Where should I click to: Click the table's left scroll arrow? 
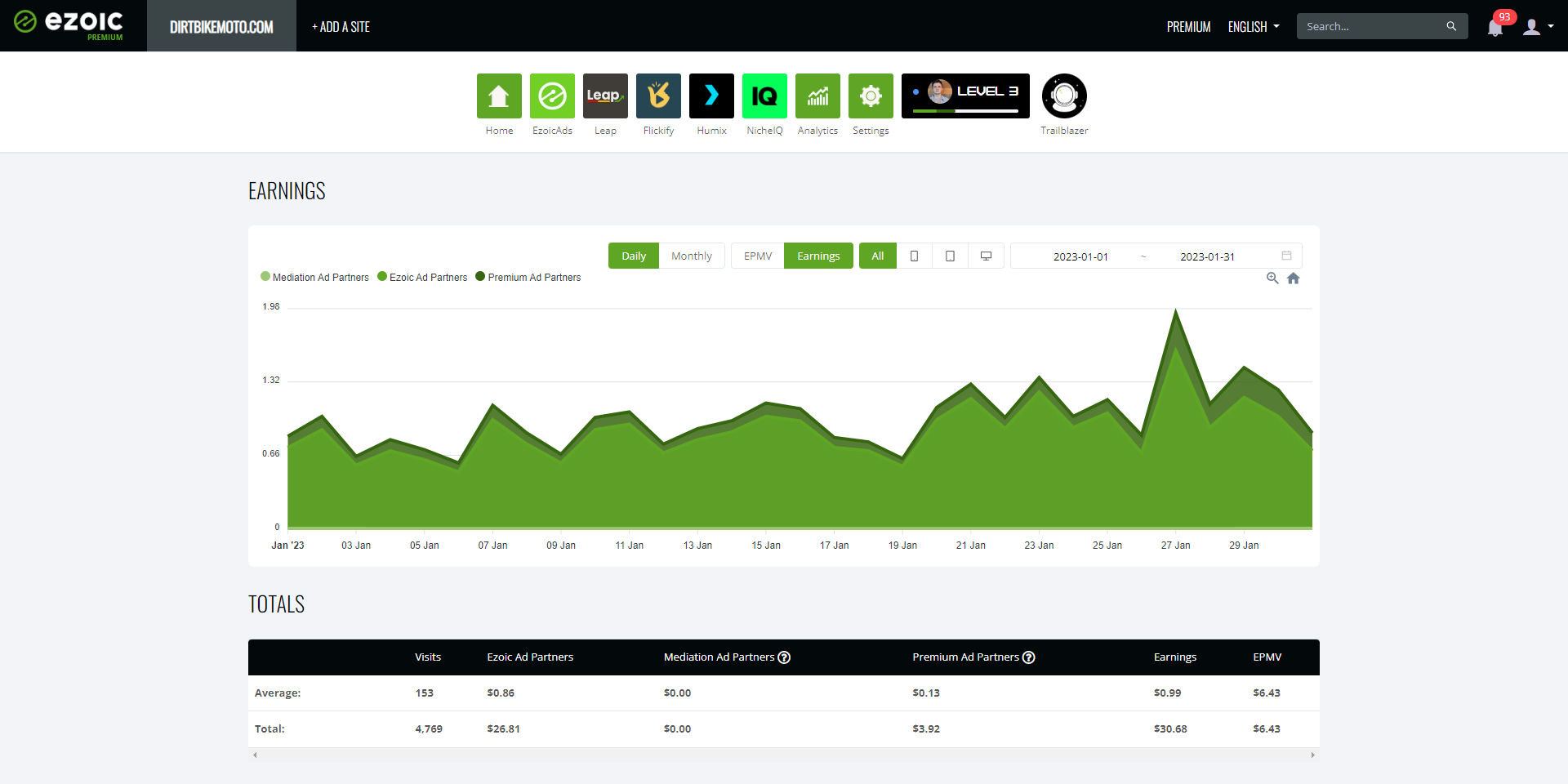click(255, 755)
